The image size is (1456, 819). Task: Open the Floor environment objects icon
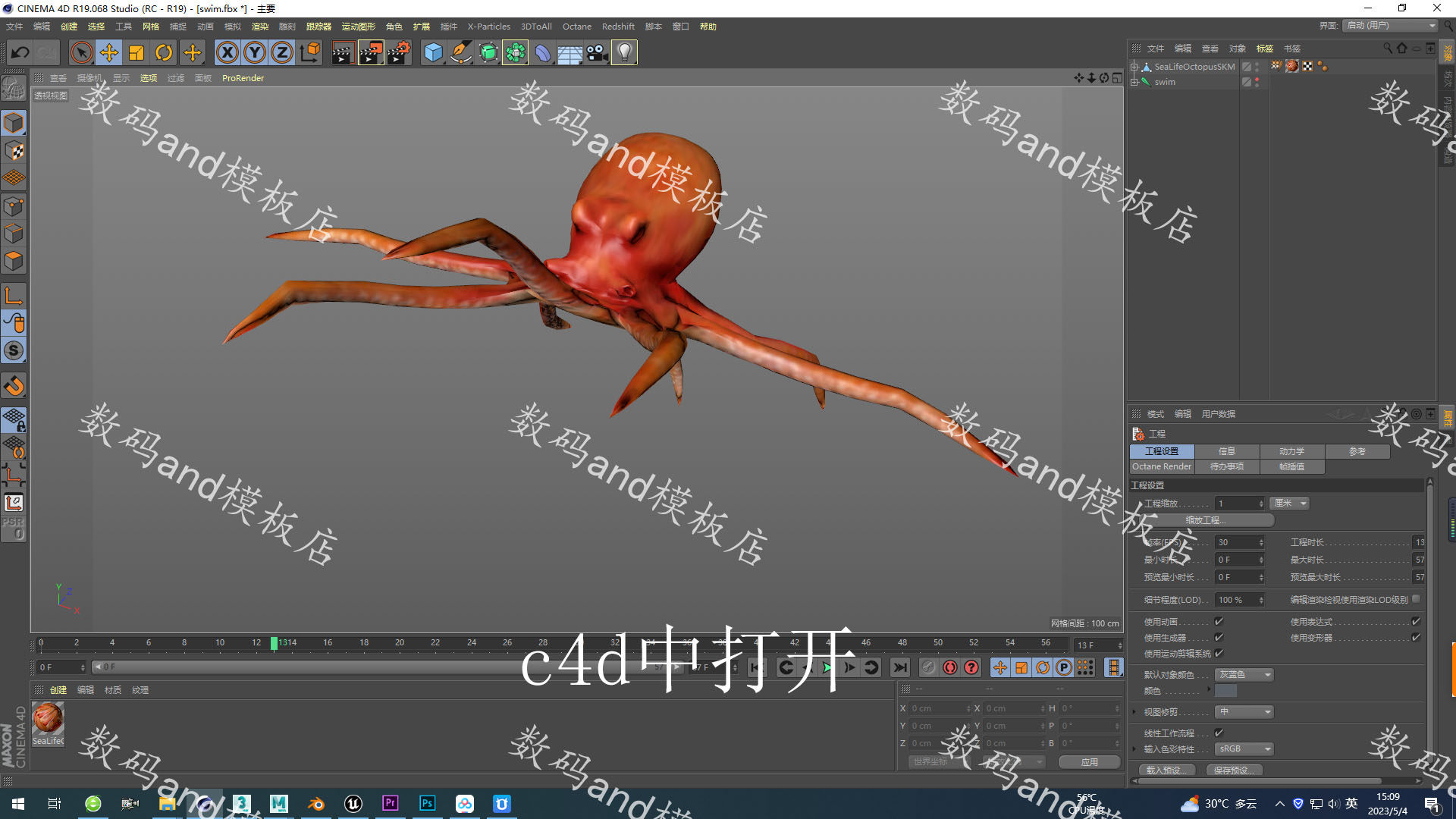tap(570, 52)
